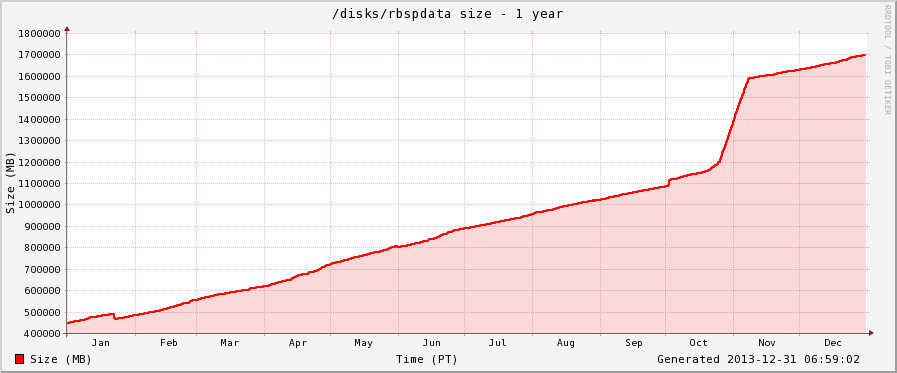Click the Dec month label
This screenshot has width=897, height=373.
pos(833,343)
